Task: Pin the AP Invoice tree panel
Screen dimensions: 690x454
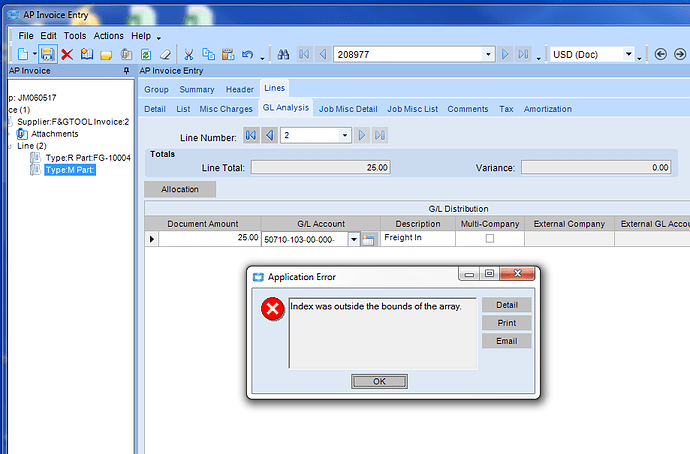Action: point(126,71)
